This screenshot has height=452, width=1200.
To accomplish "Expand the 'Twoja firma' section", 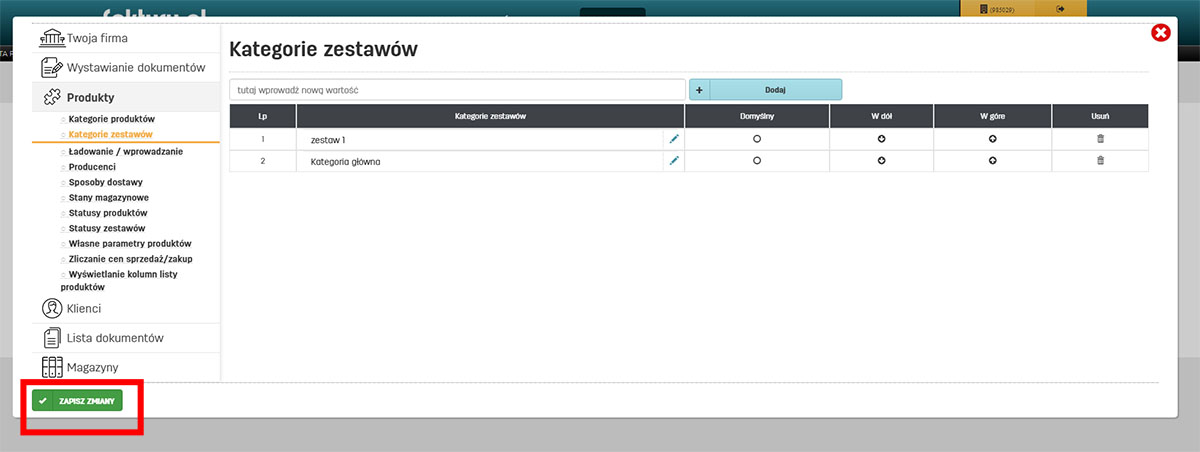I will click(96, 38).
